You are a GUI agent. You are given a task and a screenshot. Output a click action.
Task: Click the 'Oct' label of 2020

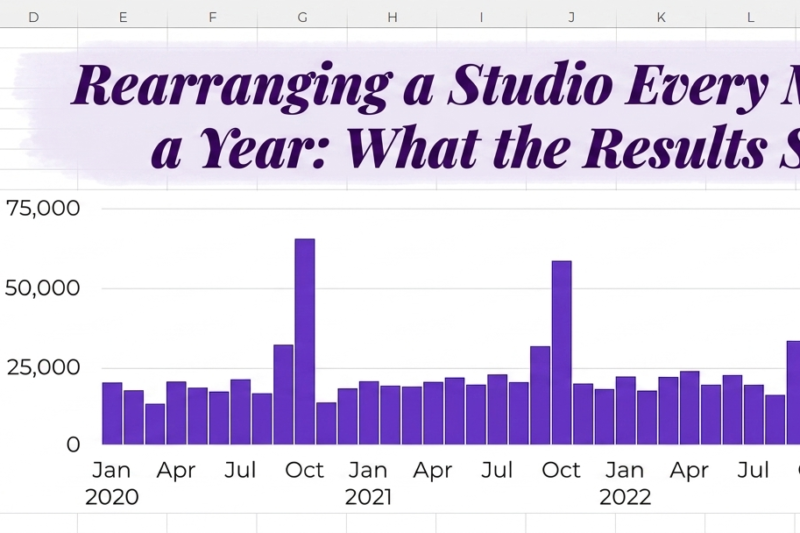[304, 470]
